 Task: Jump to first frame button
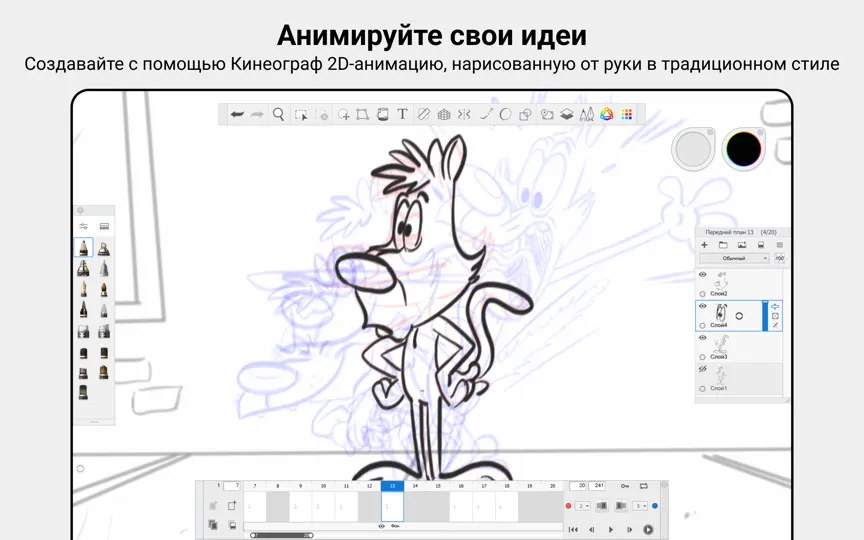tap(573, 529)
